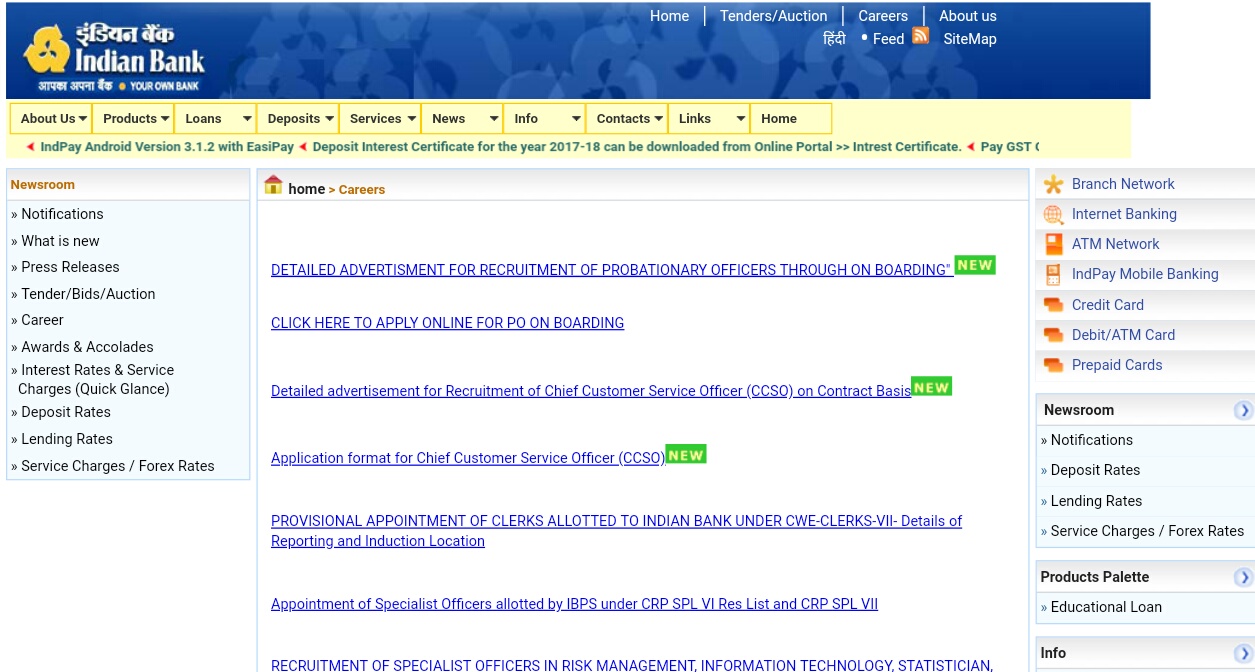
Task: Open What is new in left sidebar
Action: pyautogui.click(x=60, y=241)
